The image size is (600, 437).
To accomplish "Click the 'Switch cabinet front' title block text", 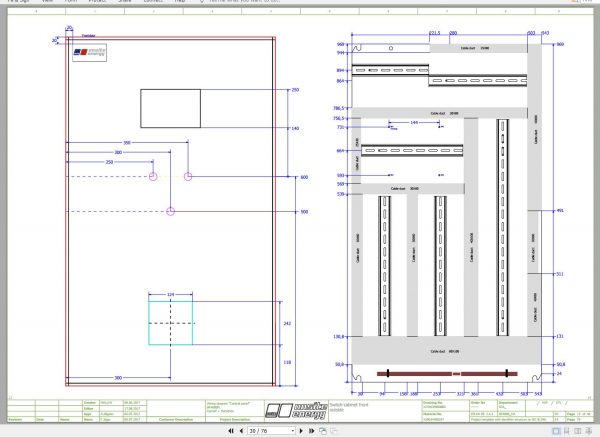I will pyautogui.click(x=349, y=404).
